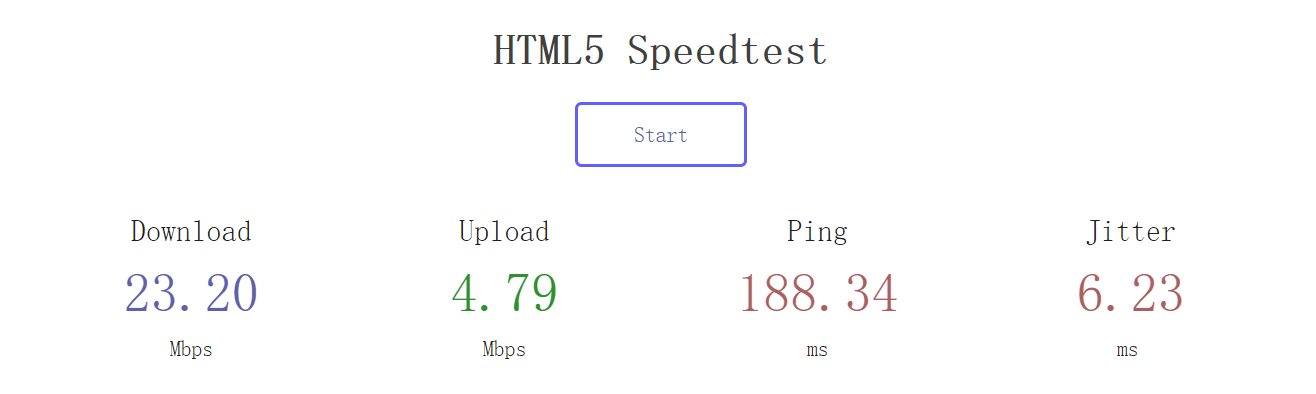Click the Start button
Viewport: 1316px width, 394px height.
(660, 134)
